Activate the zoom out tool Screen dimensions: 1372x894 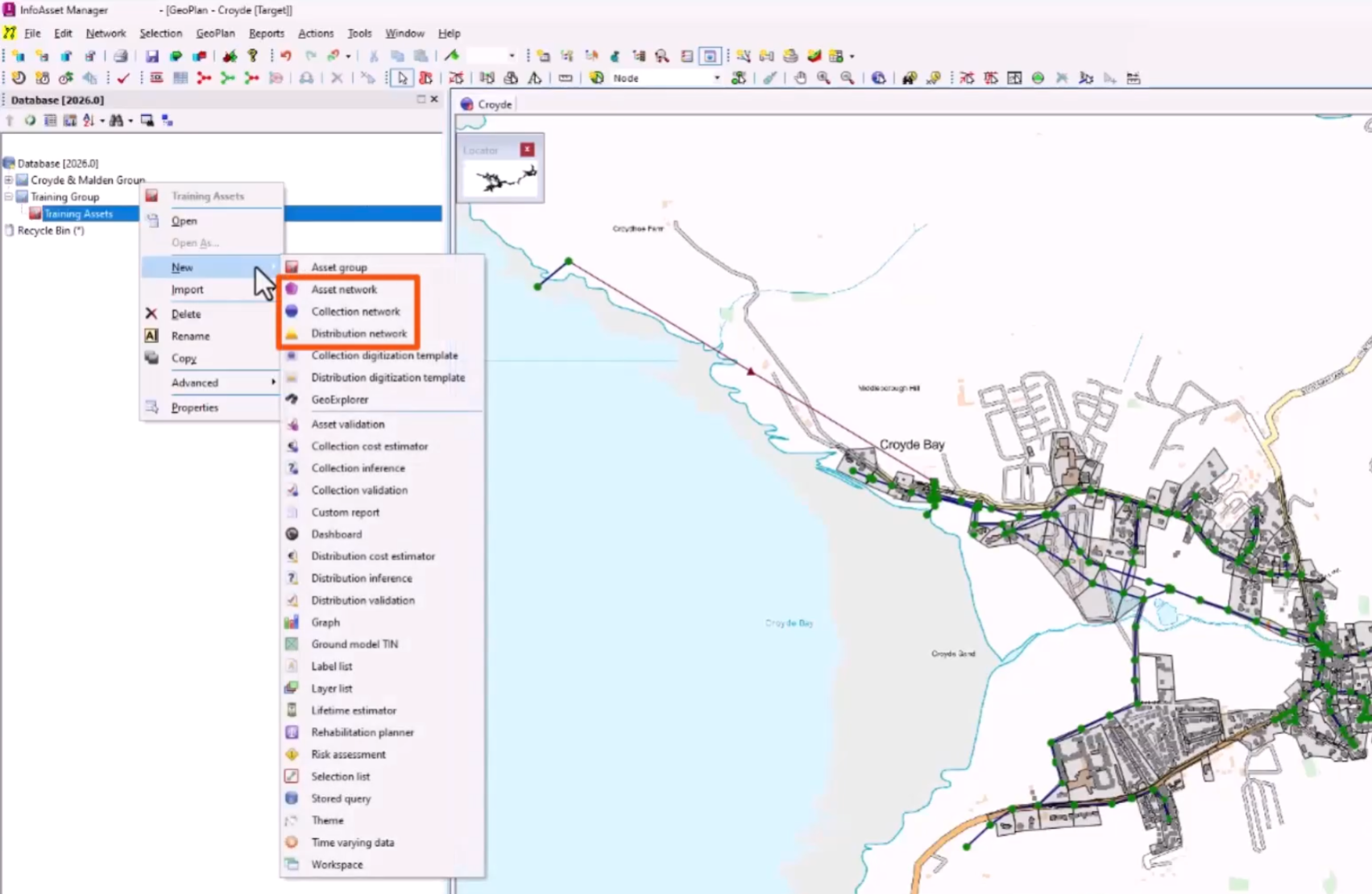[x=845, y=77]
